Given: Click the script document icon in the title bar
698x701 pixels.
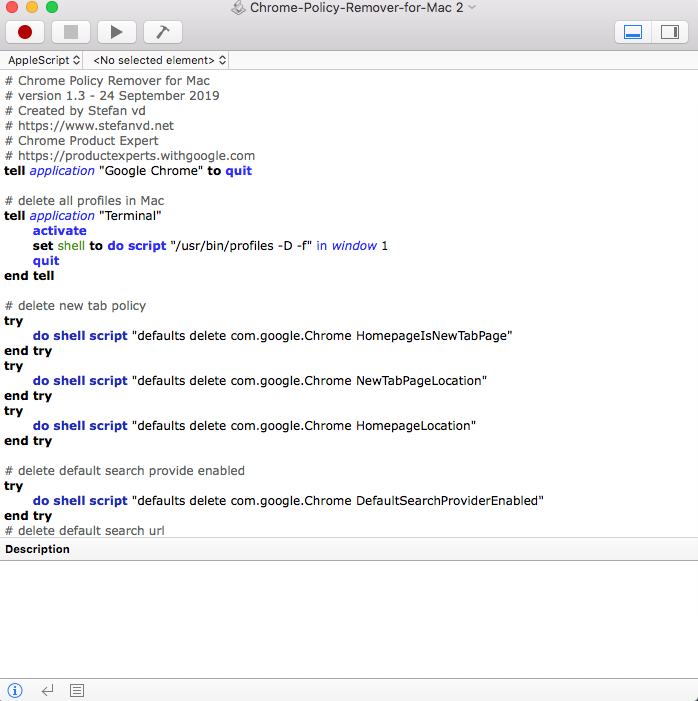Looking at the screenshot, I should coord(238,7).
